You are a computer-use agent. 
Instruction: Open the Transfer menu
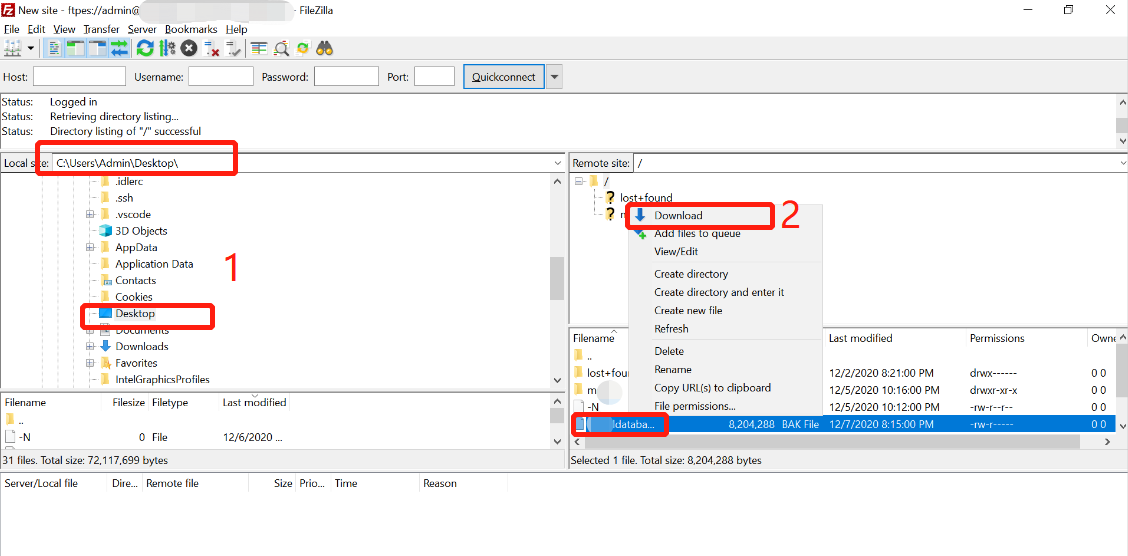click(x=101, y=29)
